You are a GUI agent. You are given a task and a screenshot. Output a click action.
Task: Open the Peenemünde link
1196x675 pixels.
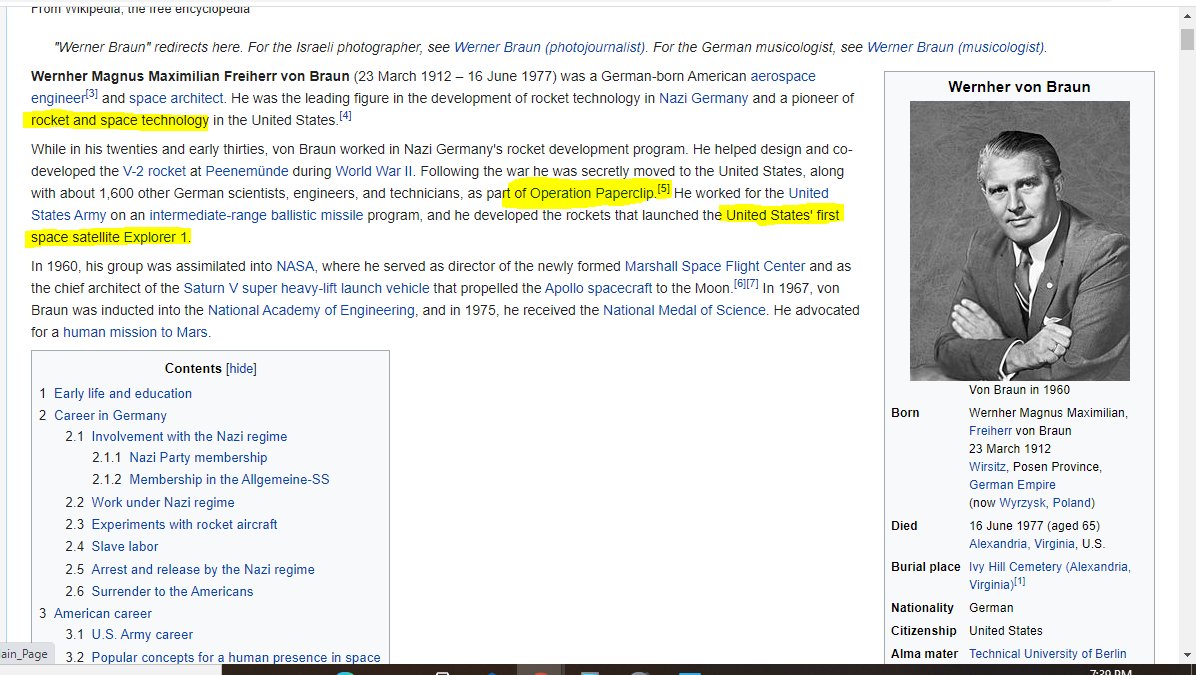247,172
